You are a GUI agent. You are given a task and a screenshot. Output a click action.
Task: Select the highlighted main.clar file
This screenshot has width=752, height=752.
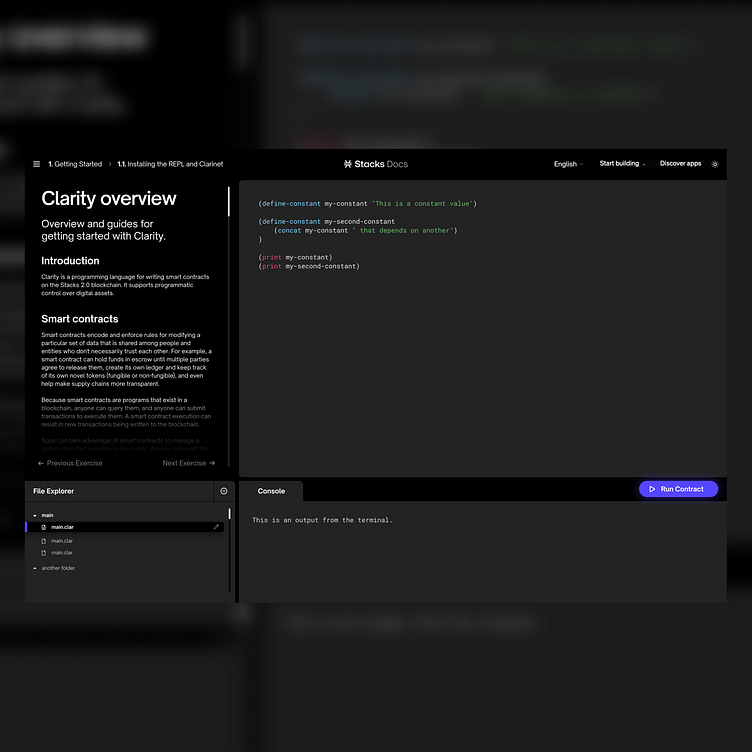125,527
